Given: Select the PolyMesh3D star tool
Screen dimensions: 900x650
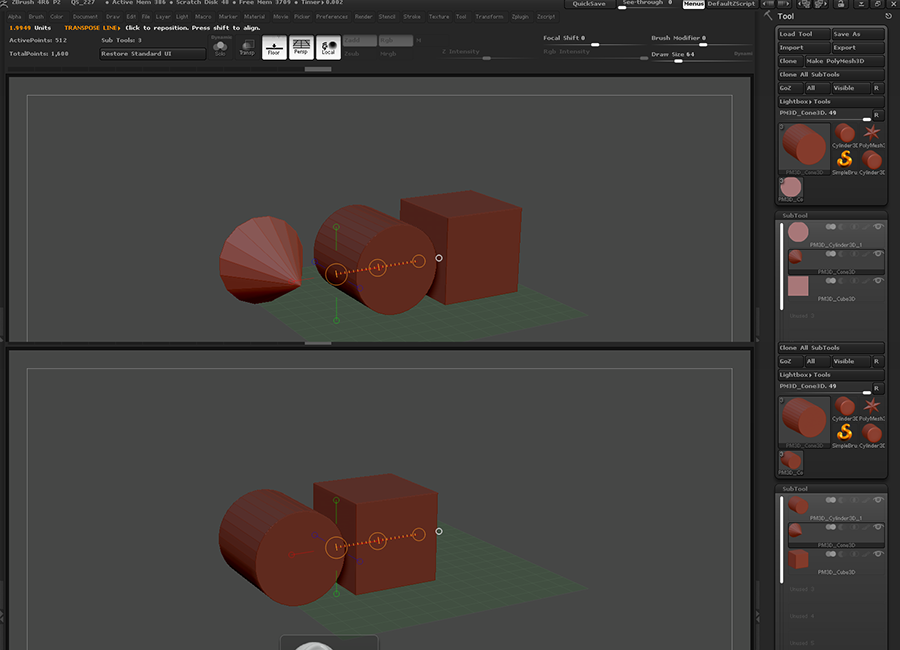Looking at the screenshot, I should 872,133.
